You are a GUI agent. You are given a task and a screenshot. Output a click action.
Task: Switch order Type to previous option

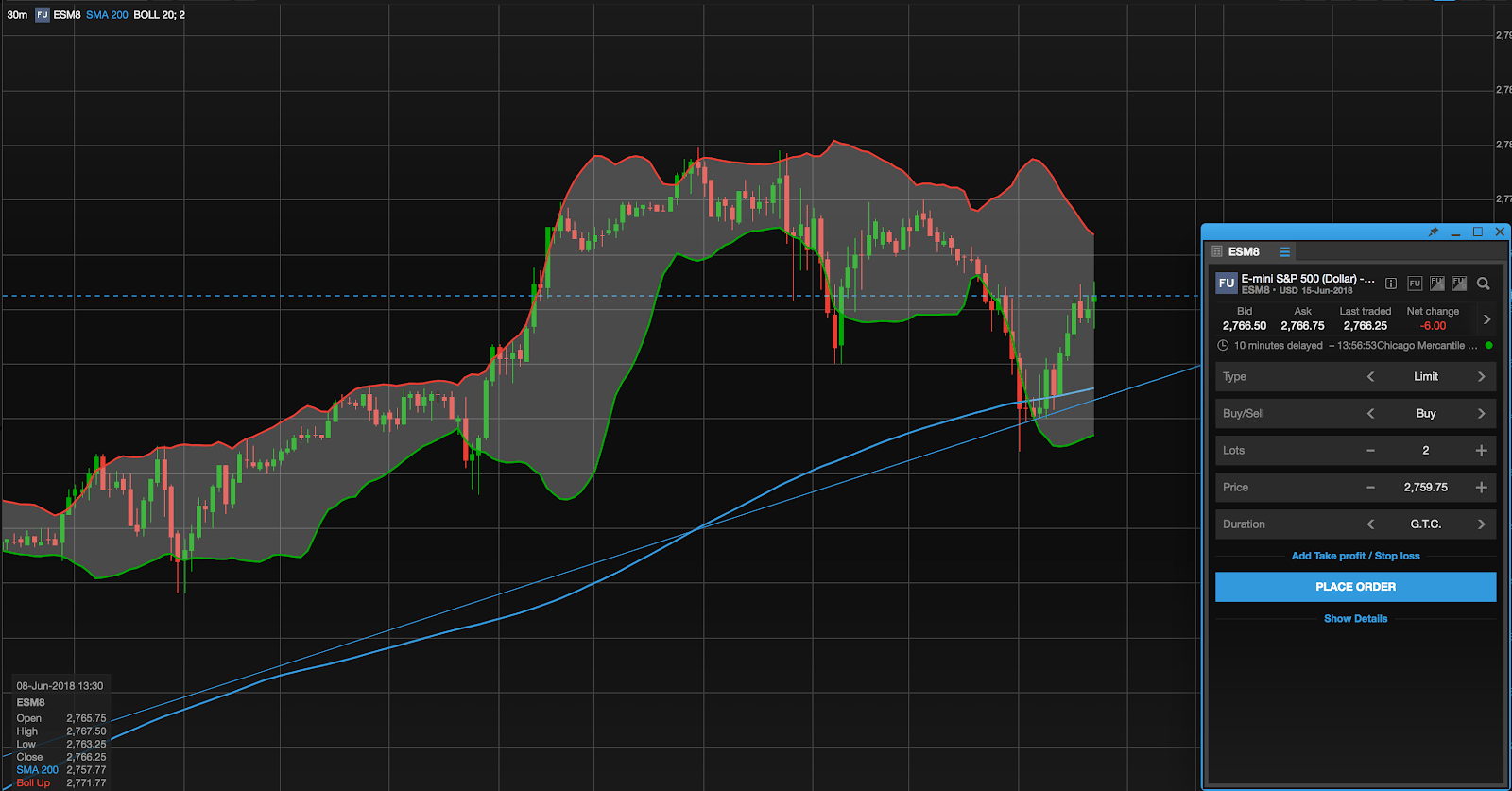1371,377
